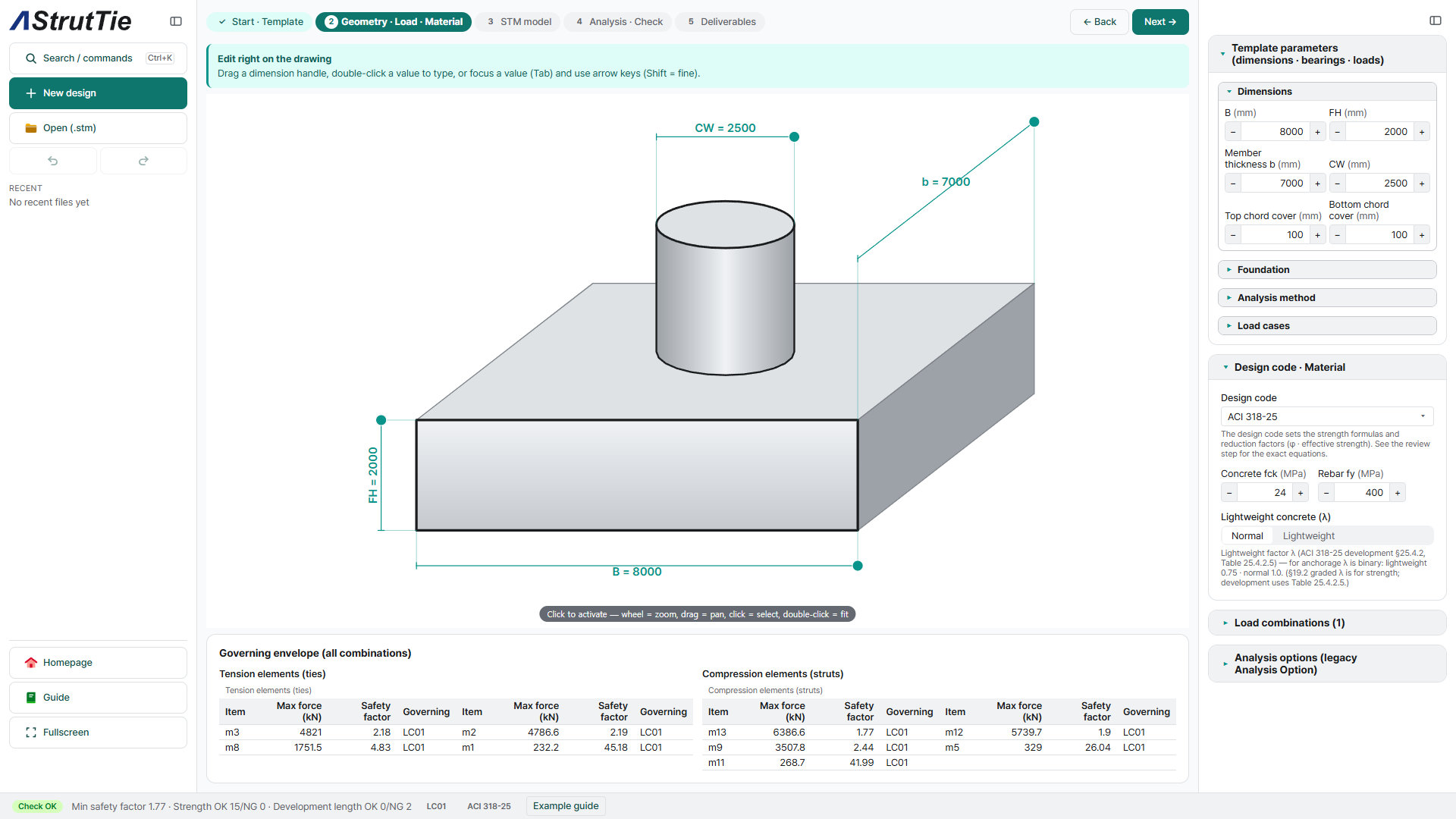This screenshot has height=819, width=1456.
Task: Select Normal concrete option
Action: click(x=1247, y=536)
